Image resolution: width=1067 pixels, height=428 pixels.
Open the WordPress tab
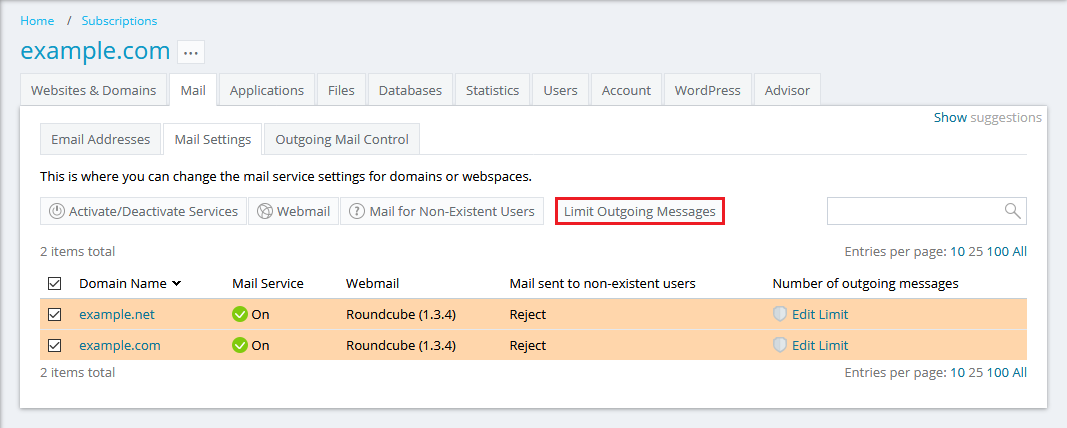click(707, 90)
